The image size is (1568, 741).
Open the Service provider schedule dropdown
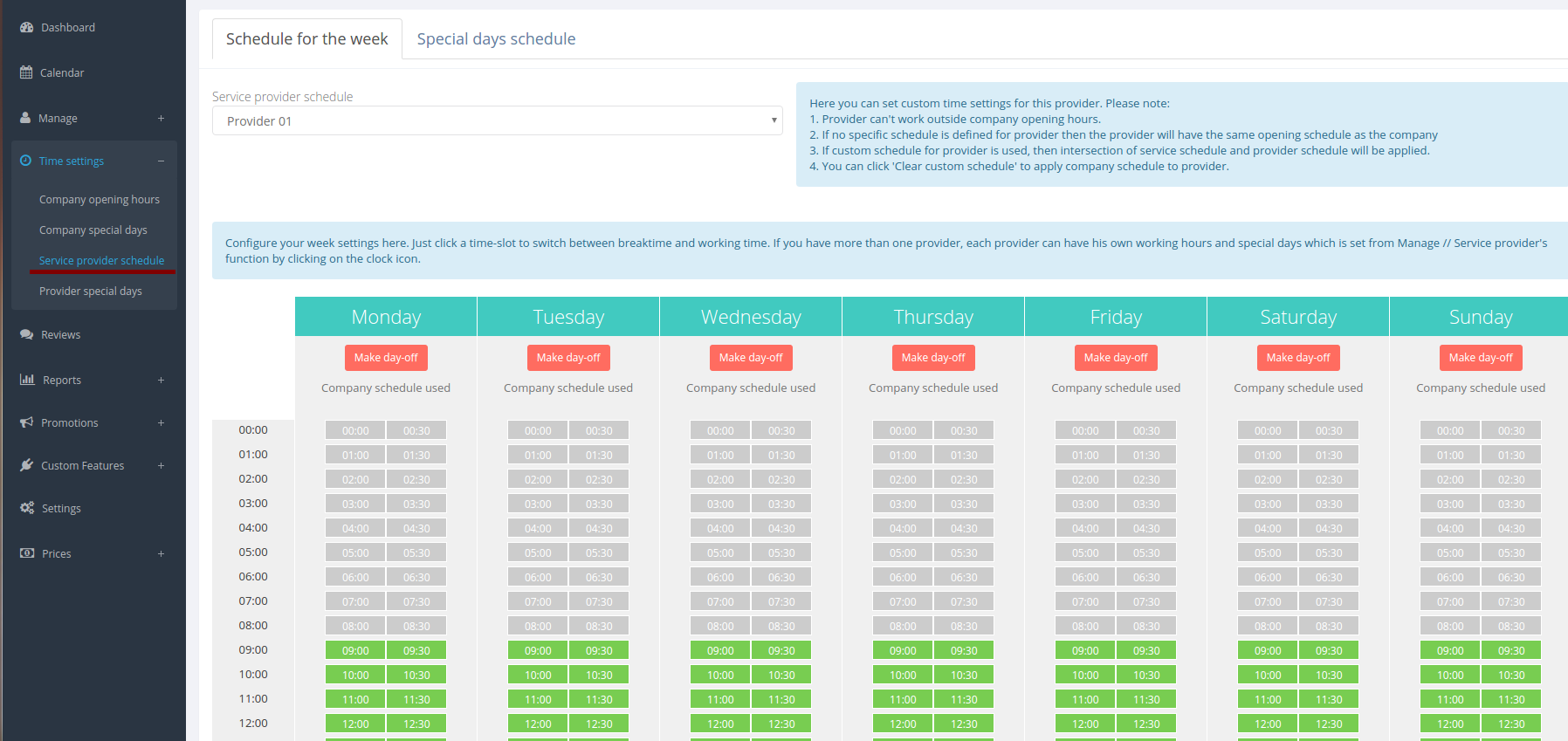pyautogui.click(x=497, y=120)
